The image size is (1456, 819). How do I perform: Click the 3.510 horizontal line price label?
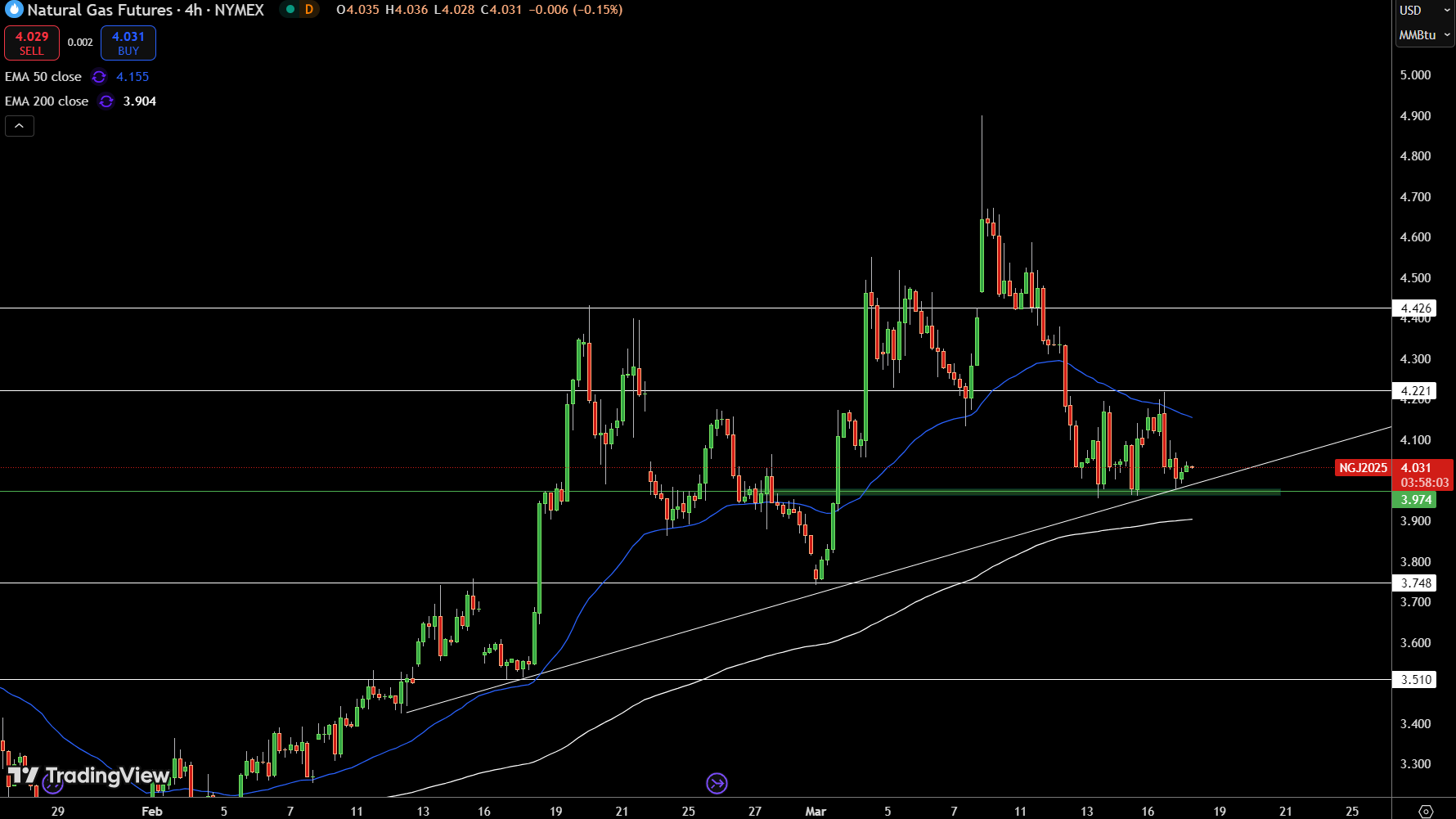(1415, 680)
